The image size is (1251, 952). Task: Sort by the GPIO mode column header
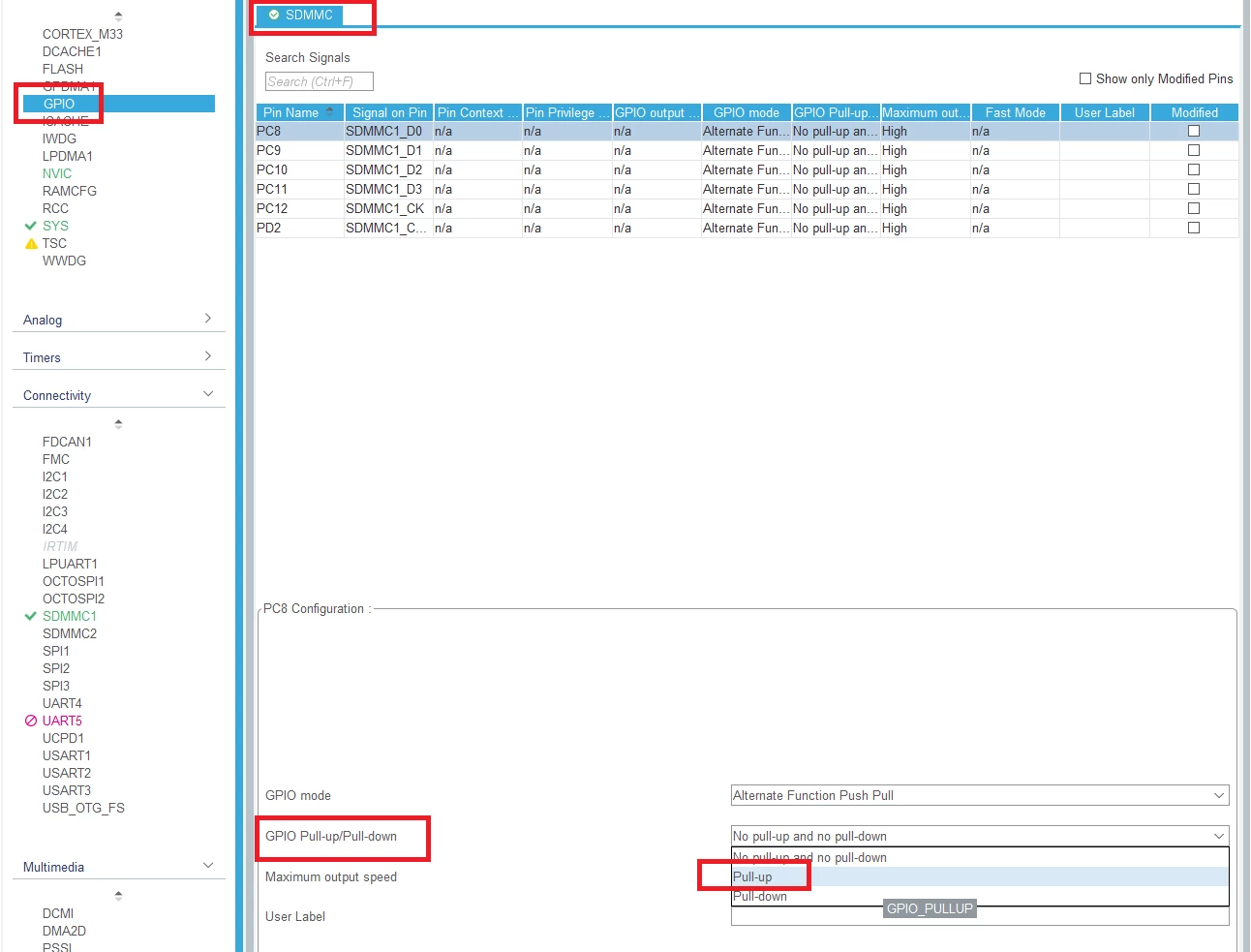pos(747,112)
